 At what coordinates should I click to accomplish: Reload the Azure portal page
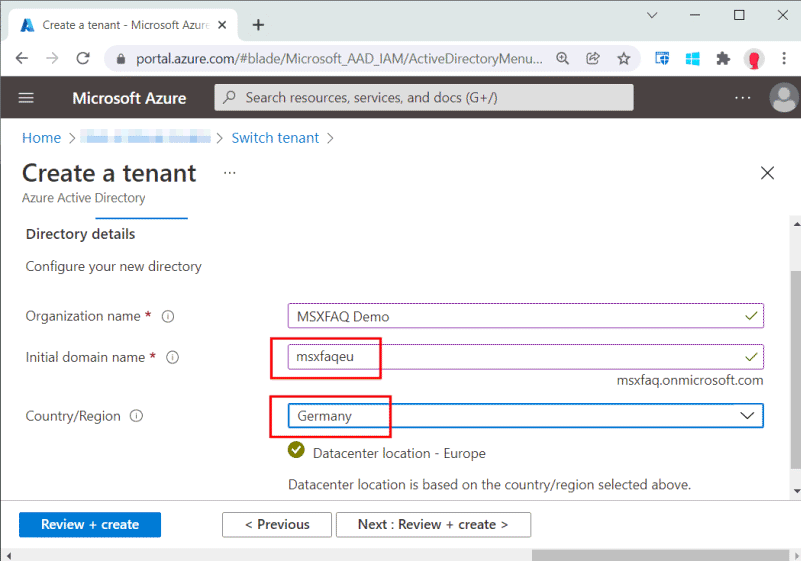(x=83, y=58)
